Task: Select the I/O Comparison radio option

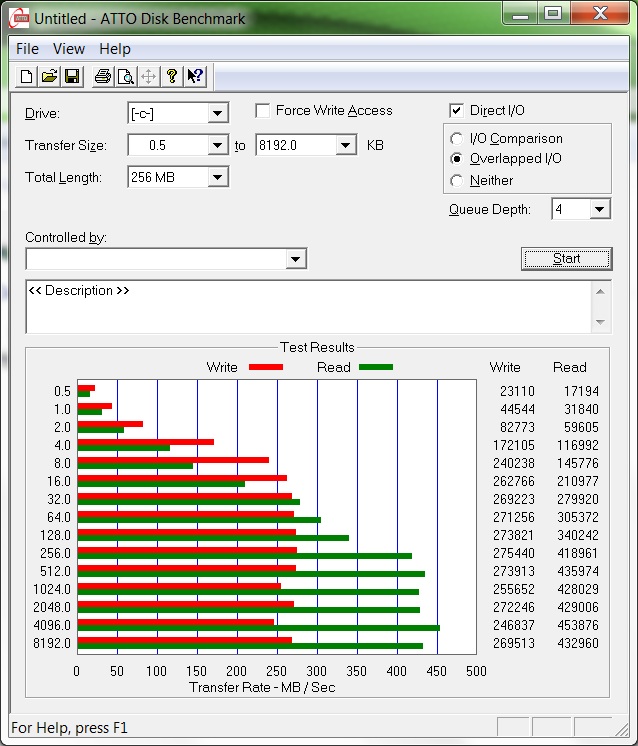Action: pos(456,138)
